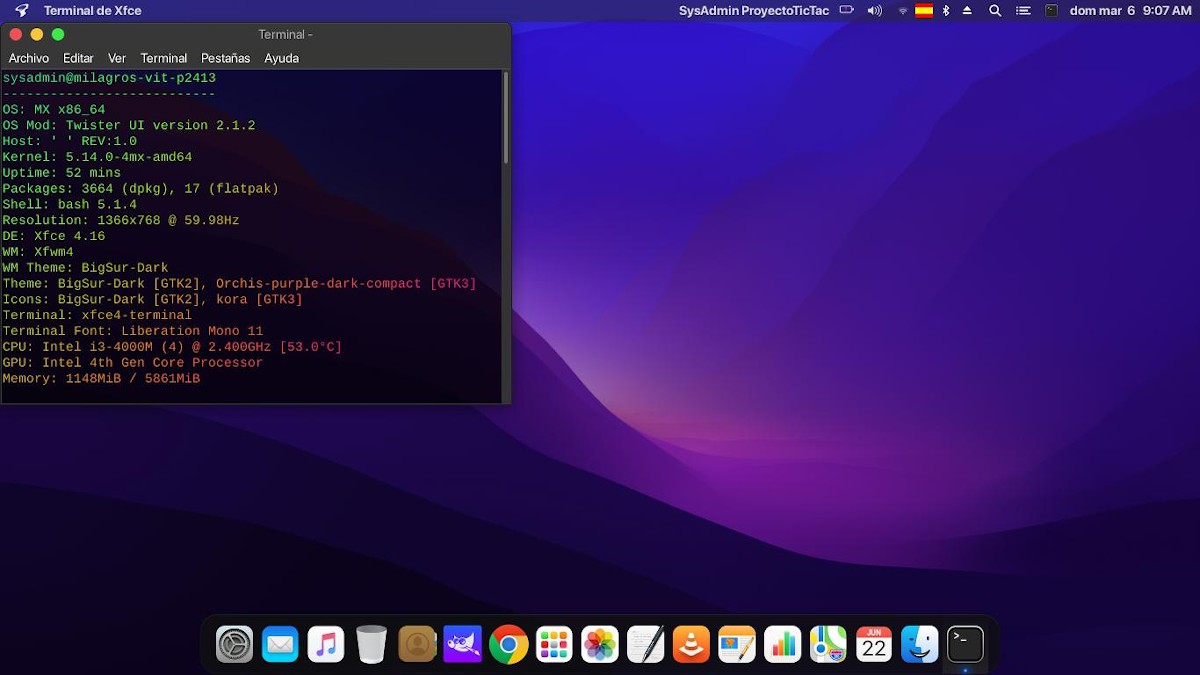Screen dimensions: 1200x675
Task: Open the Pestañas menu
Action: click(225, 58)
